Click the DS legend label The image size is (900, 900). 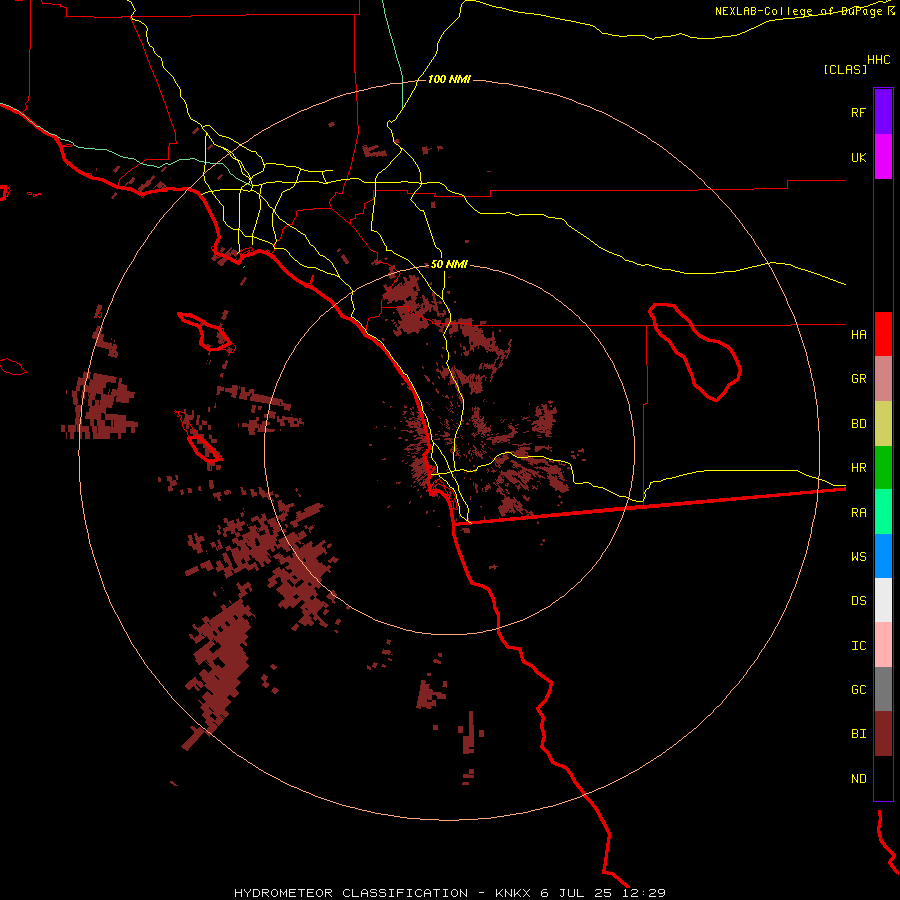[858, 601]
